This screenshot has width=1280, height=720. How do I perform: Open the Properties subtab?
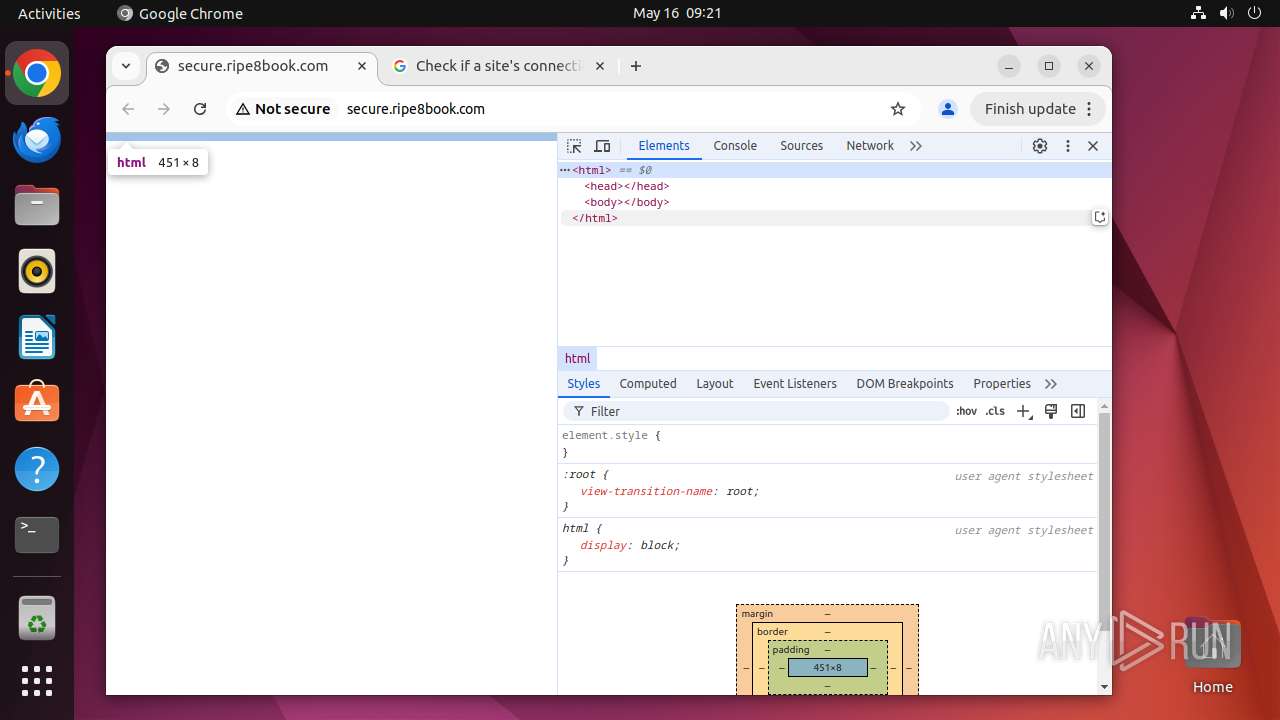click(1002, 384)
